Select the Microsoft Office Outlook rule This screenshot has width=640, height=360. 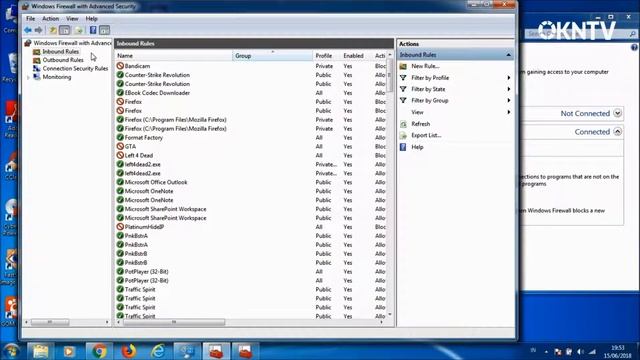pyautogui.click(x=251, y=182)
